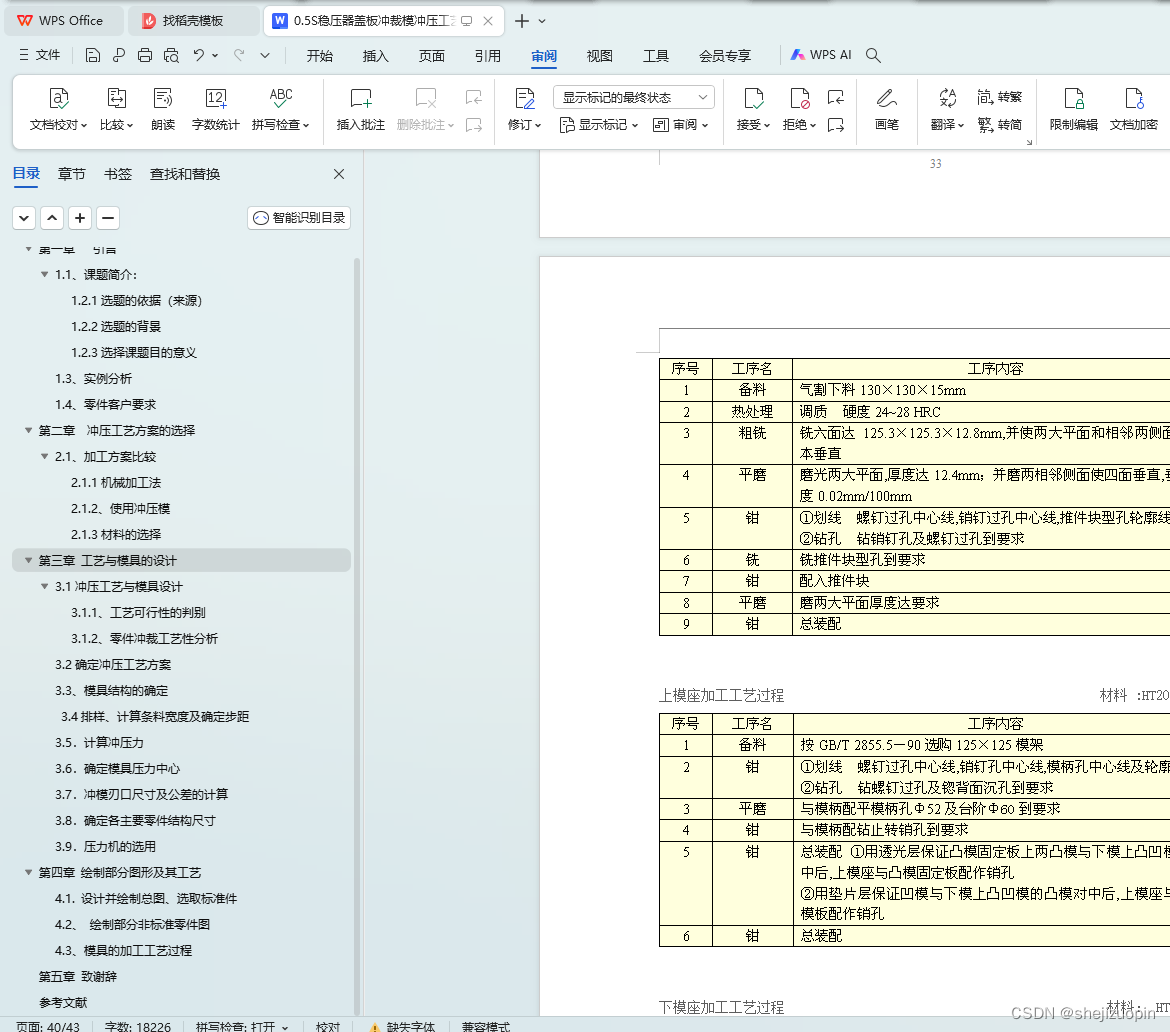Collapse 3.1 冲压工艺与模具设计 node
The image size is (1170, 1032).
click(x=45, y=587)
